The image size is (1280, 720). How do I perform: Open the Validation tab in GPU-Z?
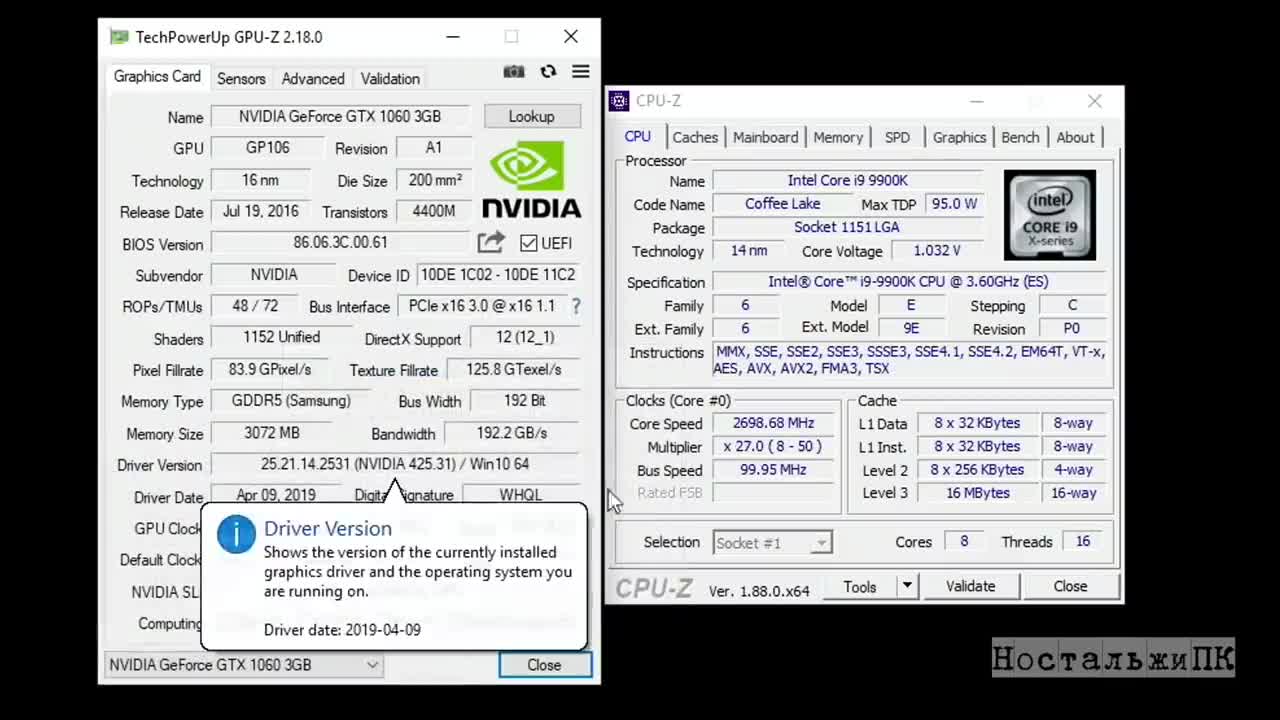390,79
